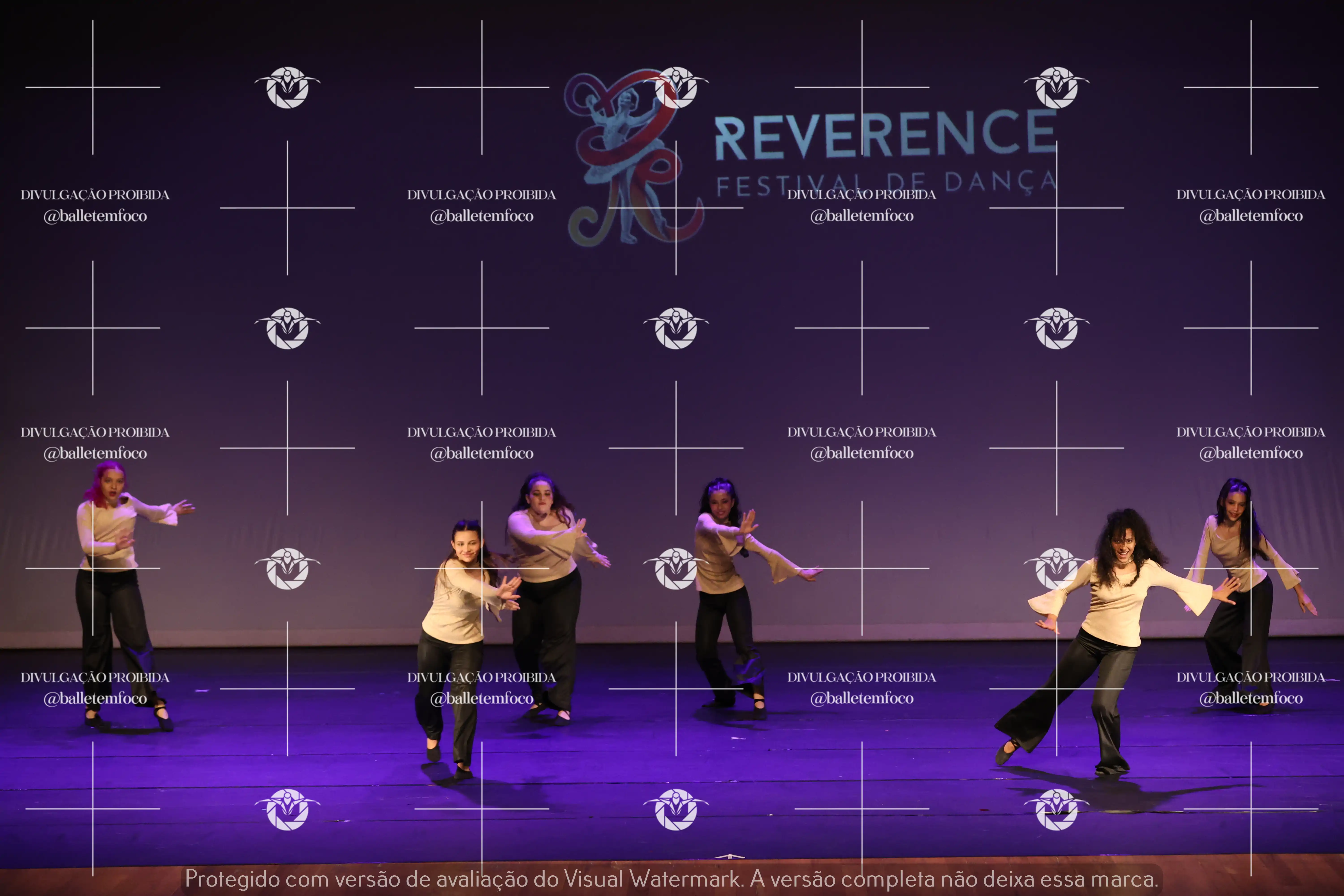Image resolution: width=1344 pixels, height=896 pixels.
Task: Click the shutter watermark logo overlapping the Reverence emblem
Action: click(x=676, y=87)
